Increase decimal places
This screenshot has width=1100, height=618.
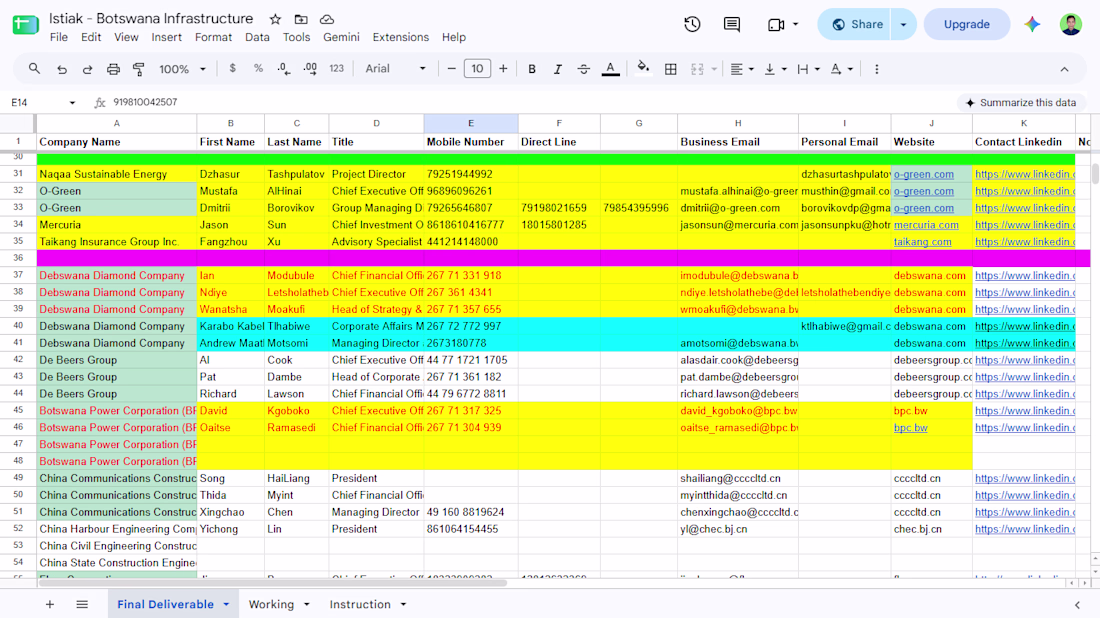[310, 69]
